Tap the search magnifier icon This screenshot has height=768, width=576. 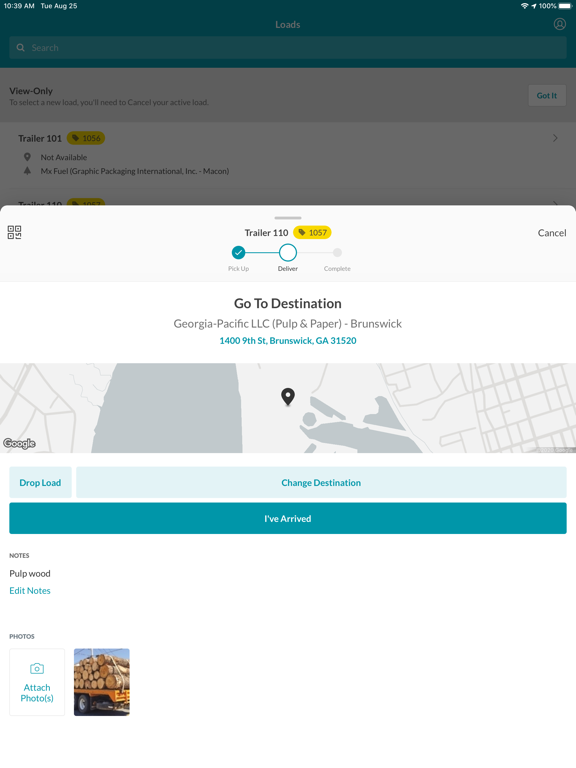click(21, 48)
